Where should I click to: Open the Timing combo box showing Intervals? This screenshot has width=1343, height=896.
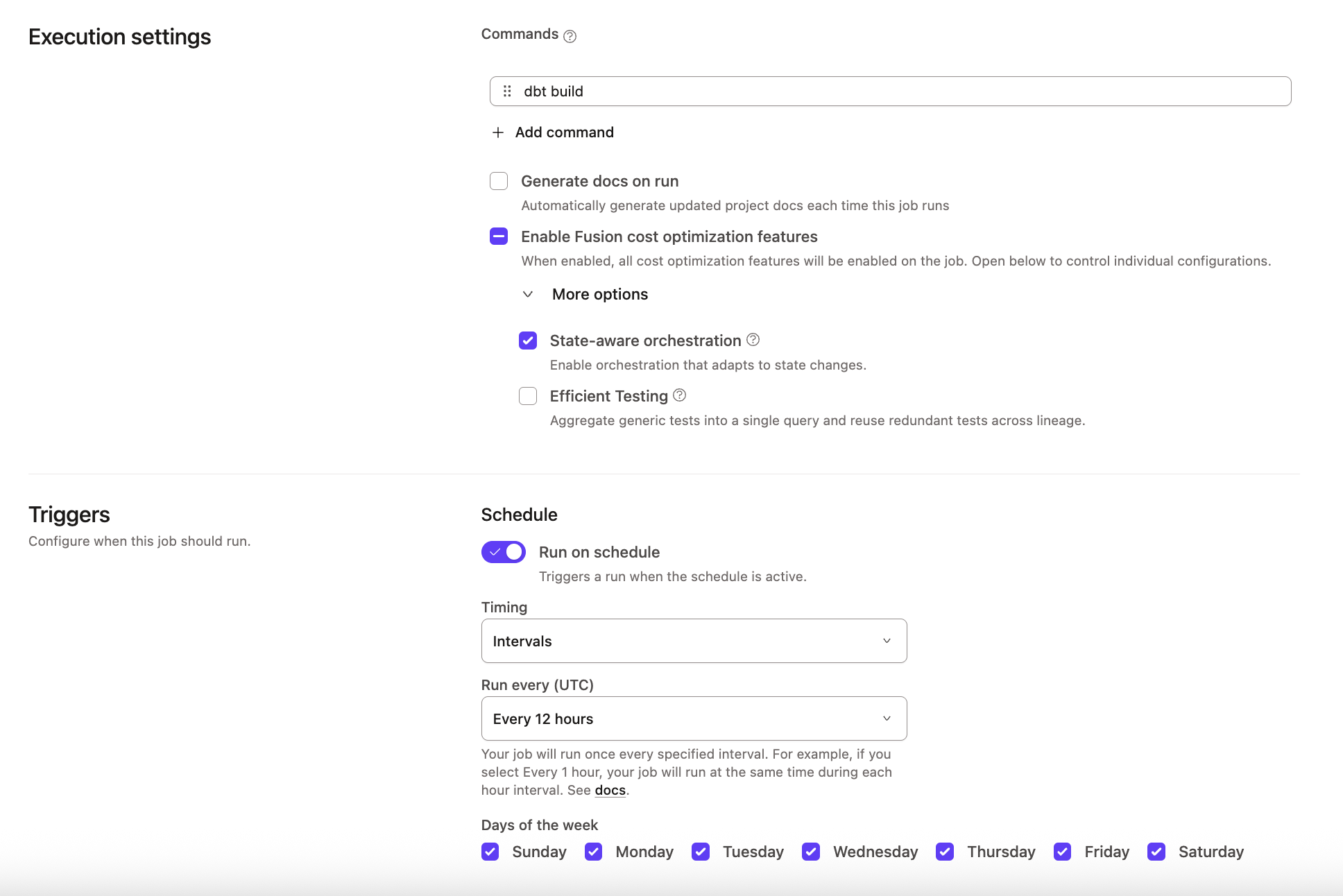[x=693, y=641]
